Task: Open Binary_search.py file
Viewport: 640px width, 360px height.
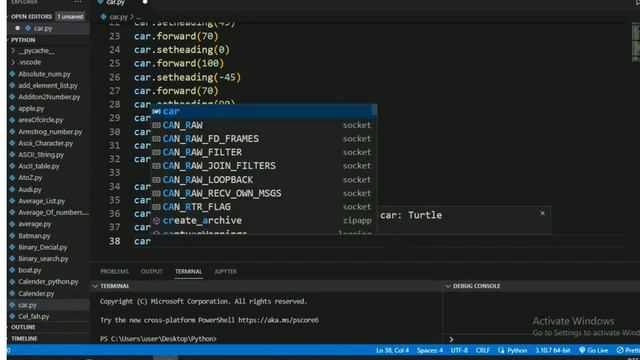Action: 43,259
